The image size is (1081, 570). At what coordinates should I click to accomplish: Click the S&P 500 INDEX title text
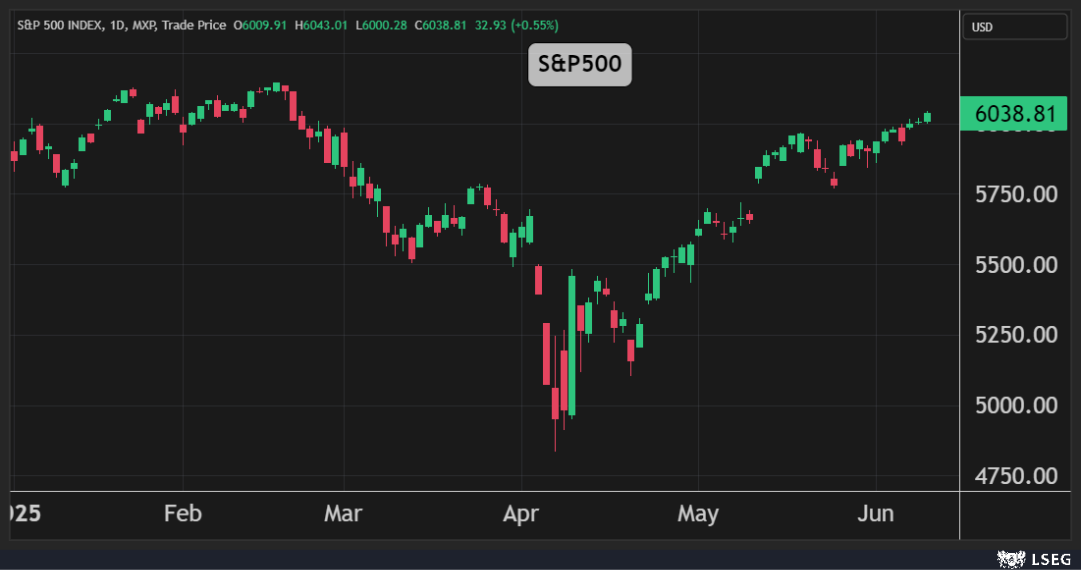click(59, 26)
